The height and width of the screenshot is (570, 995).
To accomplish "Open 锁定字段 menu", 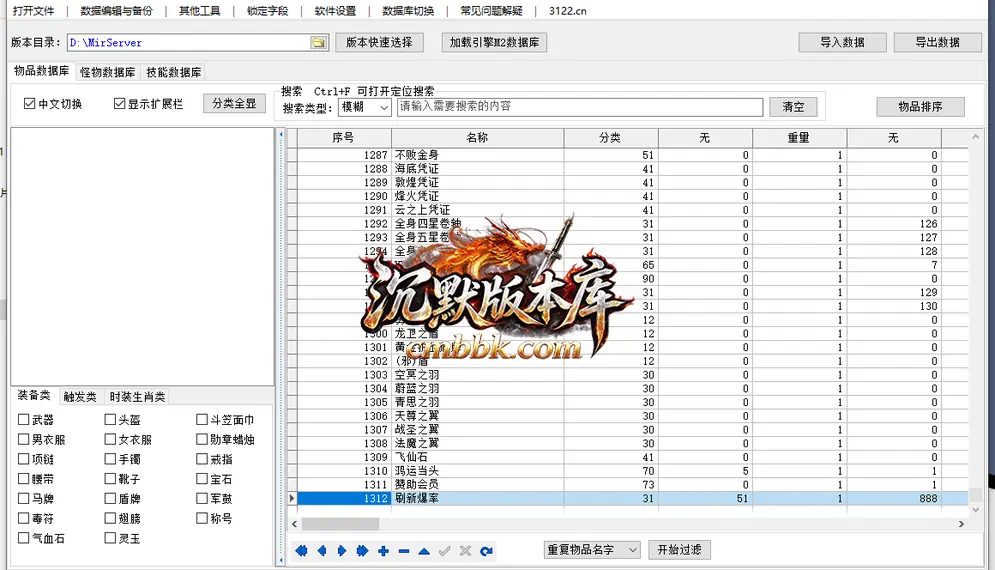I will 268,11.
